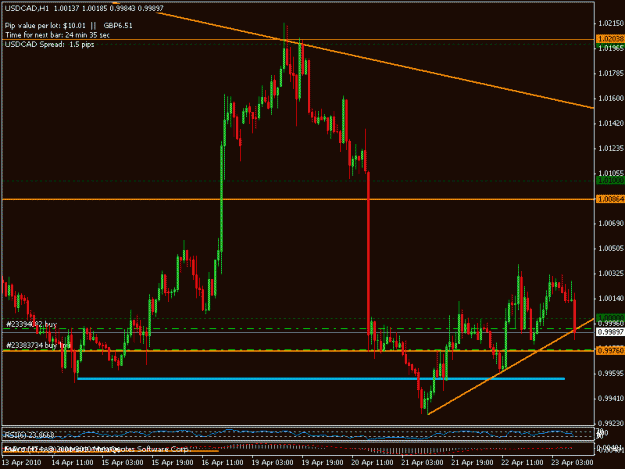Select the ascending orange trendline from 21 Apr low
Image resolution: width=625 pixels, height=469 pixels.
point(510,367)
